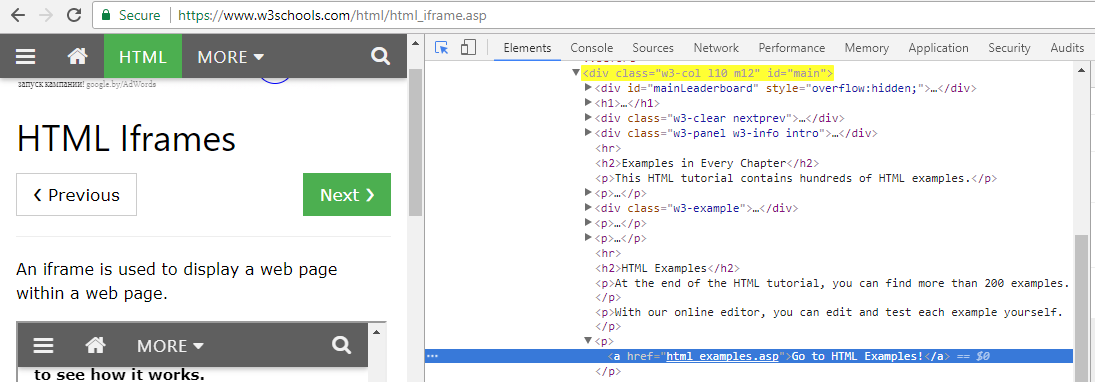Viewport: 1095px width, 382px height.
Task: Click search icon inside the embedded iframe
Action: 341,344
